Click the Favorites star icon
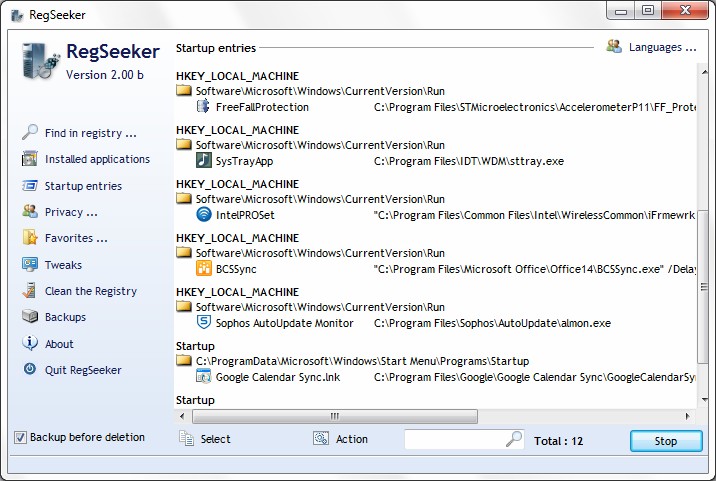The height and width of the screenshot is (481, 716). point(30,238)
